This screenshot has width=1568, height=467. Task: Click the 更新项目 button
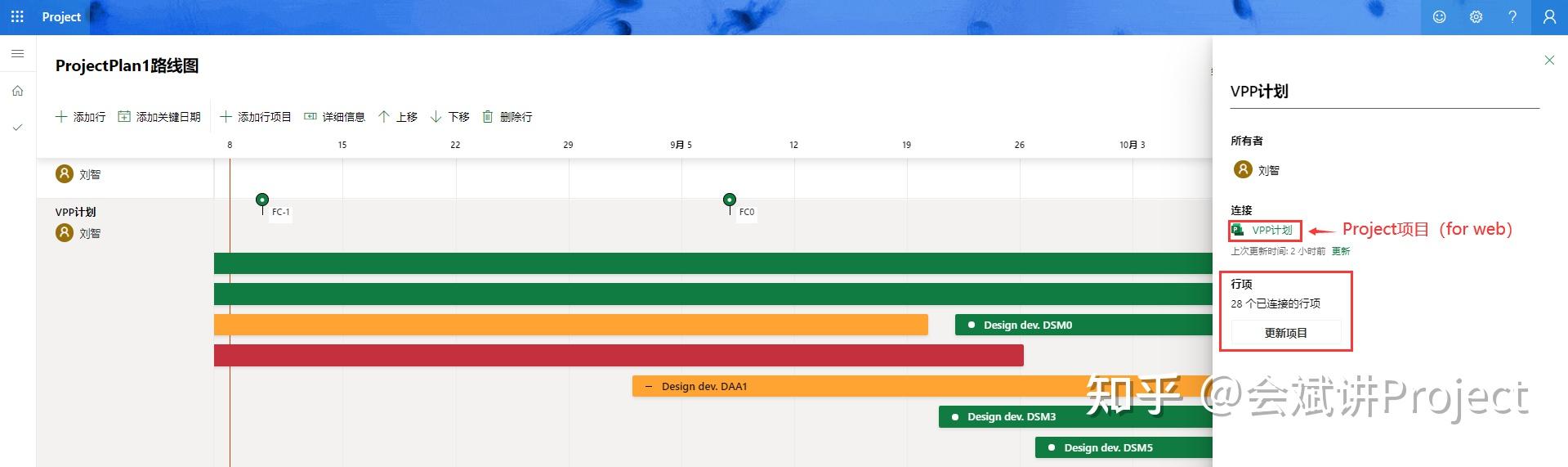tap(1286, 333)
